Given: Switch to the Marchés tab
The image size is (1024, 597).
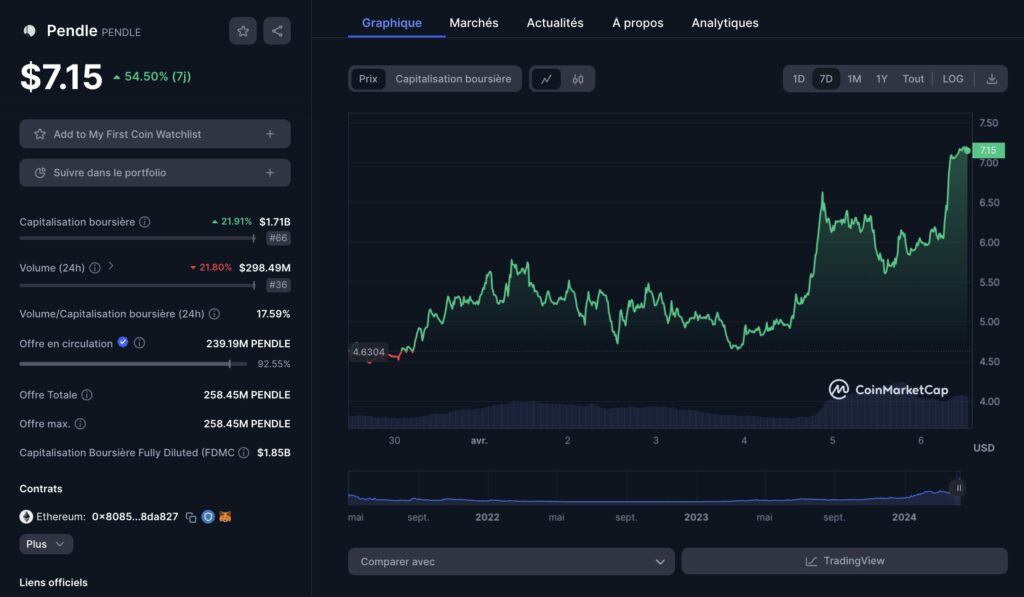Looking at the screenshot, I should tap(473, 23).
